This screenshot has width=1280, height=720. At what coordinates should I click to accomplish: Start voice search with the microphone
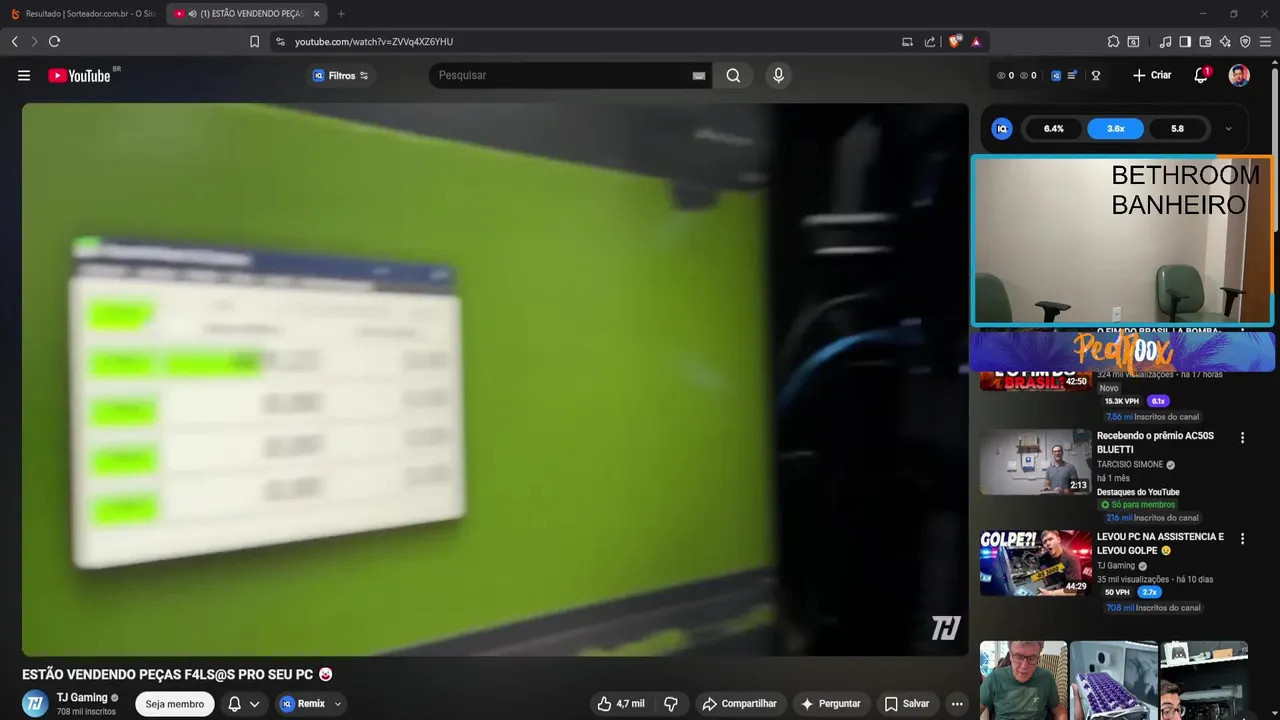tap(778, 75)
